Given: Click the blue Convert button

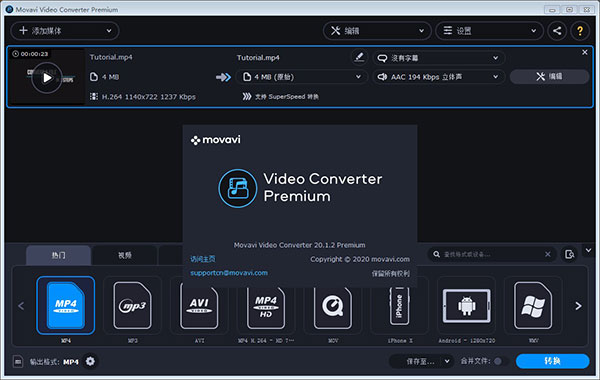Looking at the screenshot, I should point(552,361).
